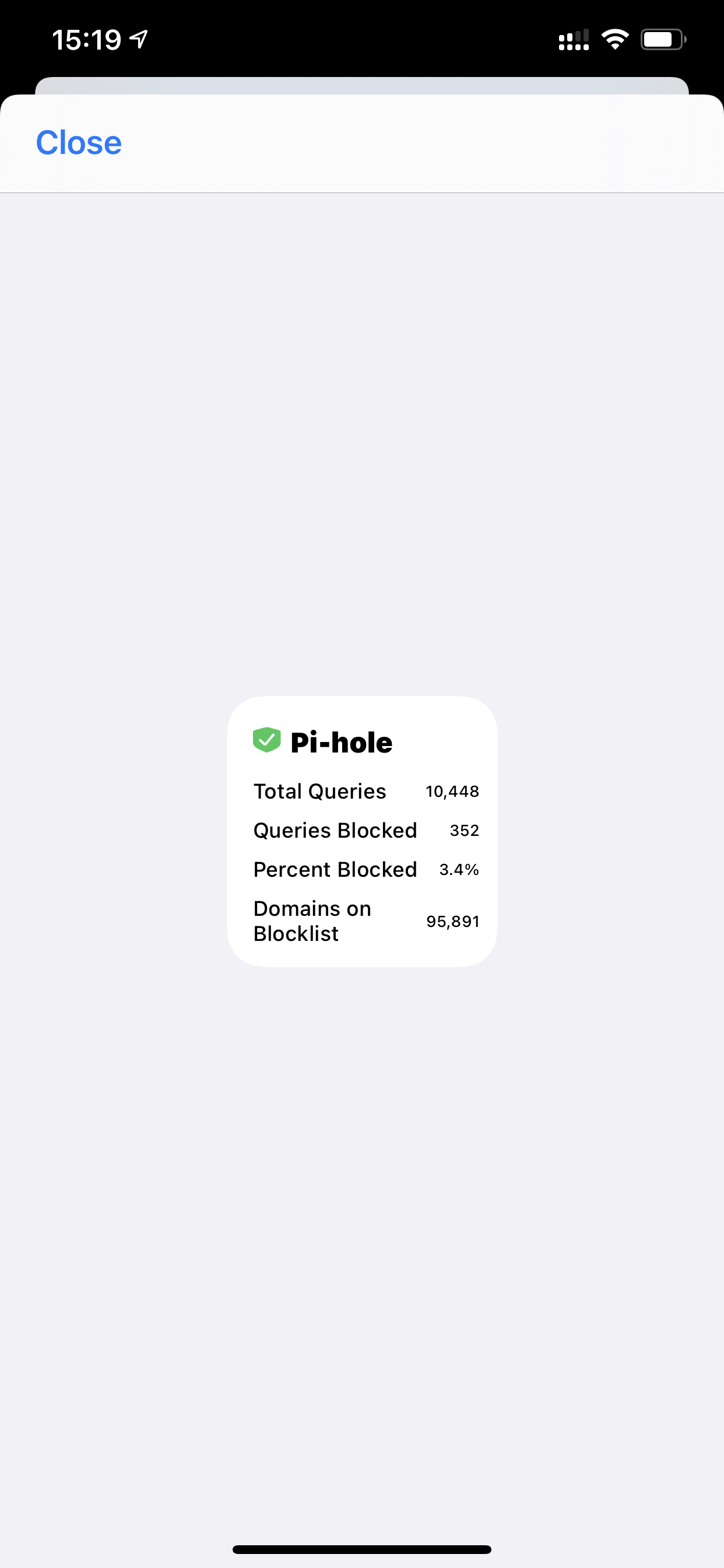This screenshot has height=1568, width=724.
Task: Tap empty area below the widget
Action: (361, 1217)
